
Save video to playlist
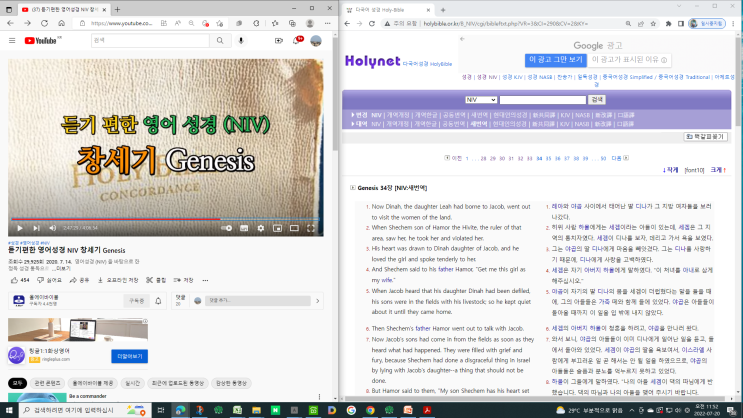(184, 280)
